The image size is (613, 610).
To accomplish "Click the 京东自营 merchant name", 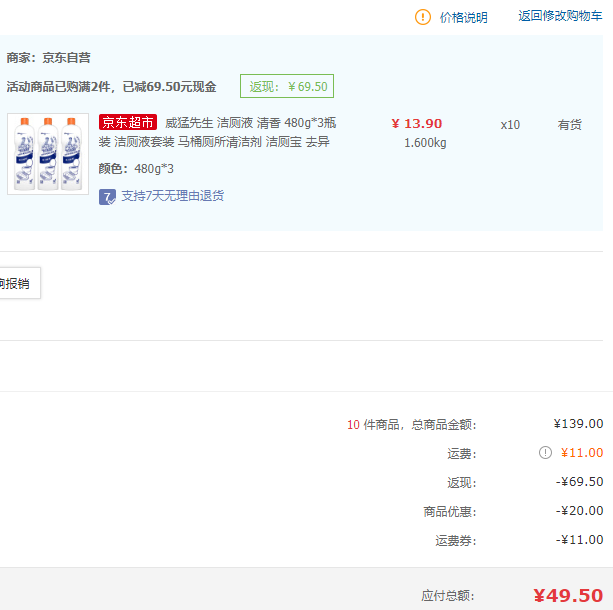I will [68, 58].
